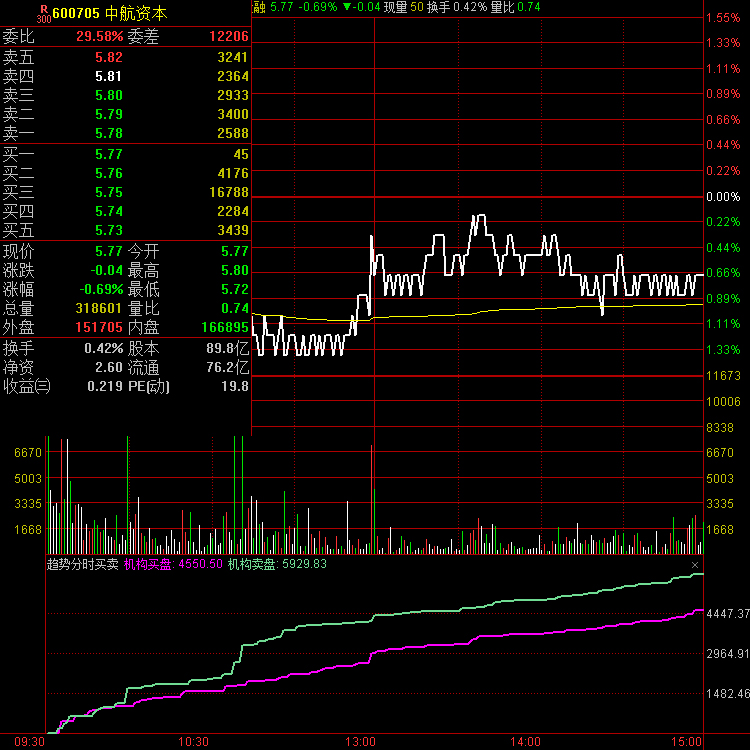Click the 股本 value 89.8亿
The width and height of the screenshot is (750, 750).
(228, 349)
